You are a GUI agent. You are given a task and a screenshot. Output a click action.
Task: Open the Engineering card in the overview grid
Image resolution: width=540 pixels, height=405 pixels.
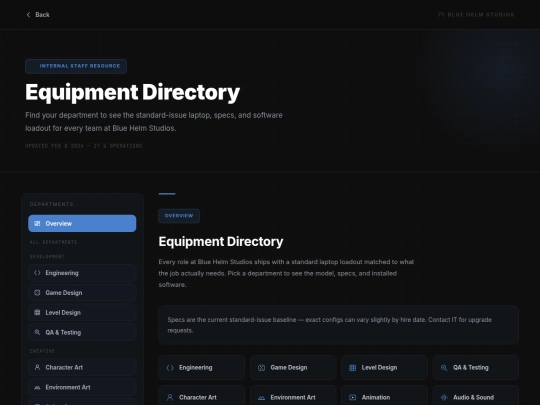201,367
